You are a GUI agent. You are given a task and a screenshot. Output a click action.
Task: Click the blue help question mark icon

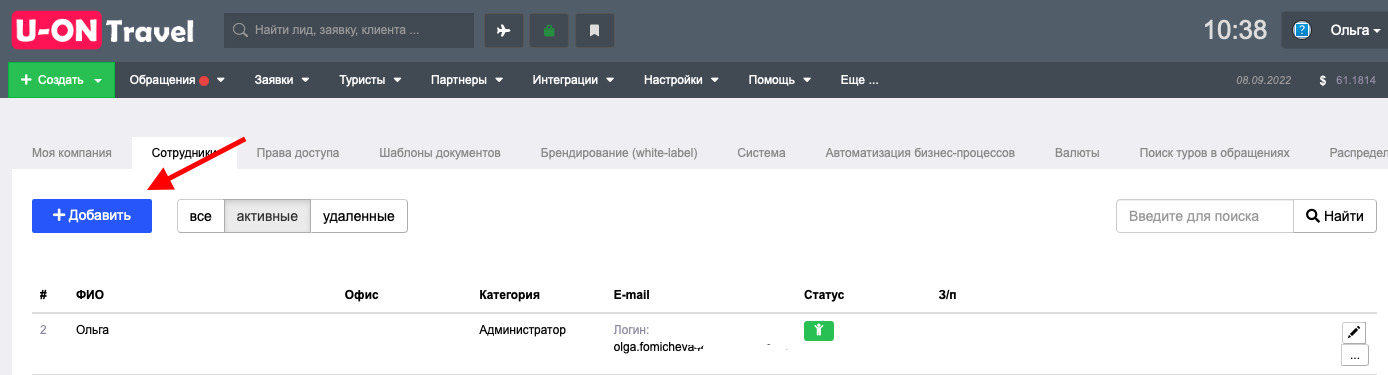(x=1302, y=30)
